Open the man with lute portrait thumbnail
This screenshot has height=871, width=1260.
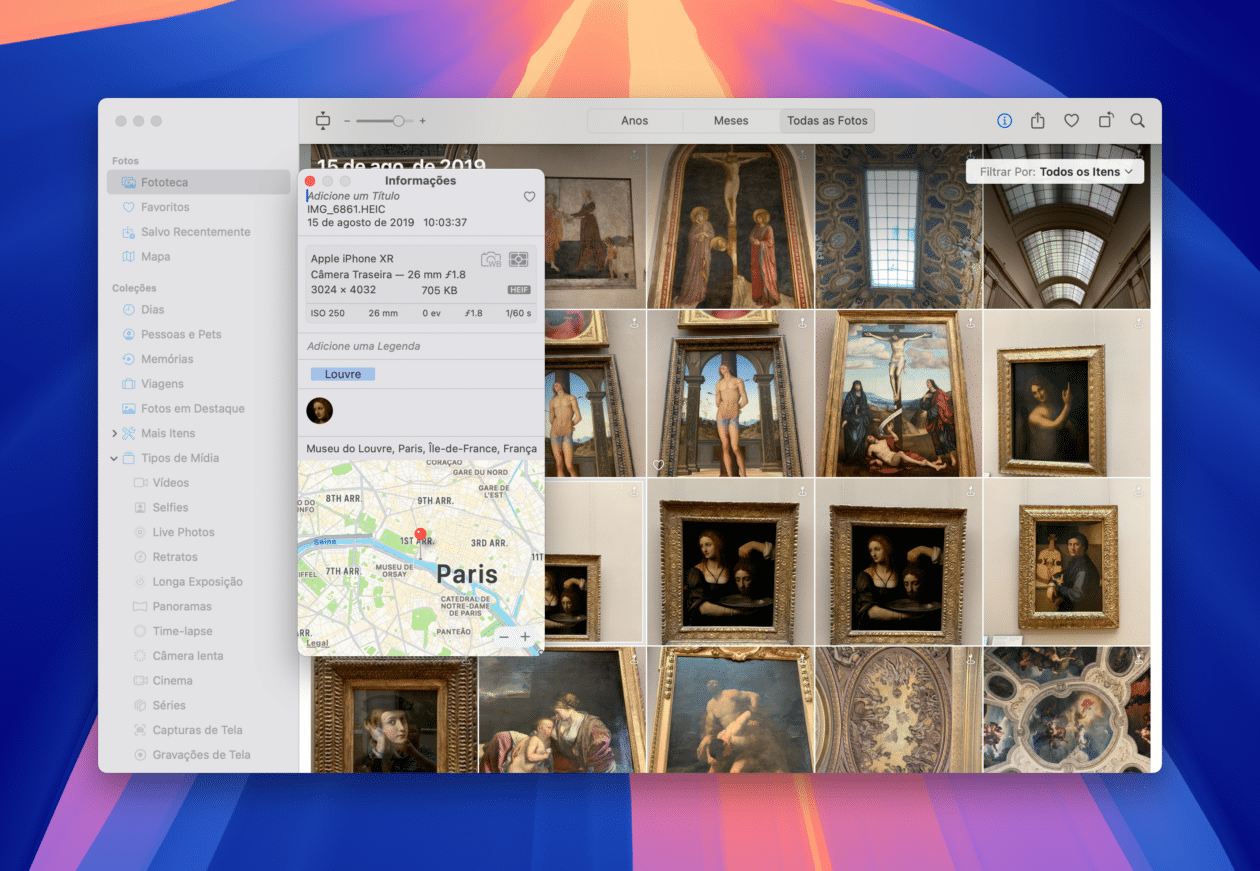pos(1066,561)
